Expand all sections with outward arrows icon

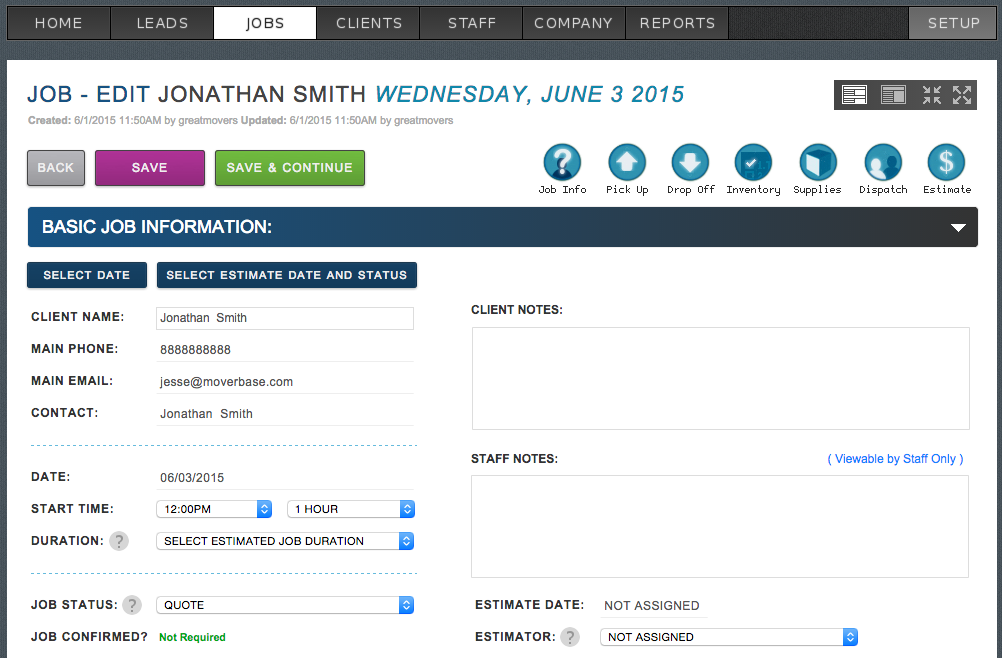(x=962, y=95)
